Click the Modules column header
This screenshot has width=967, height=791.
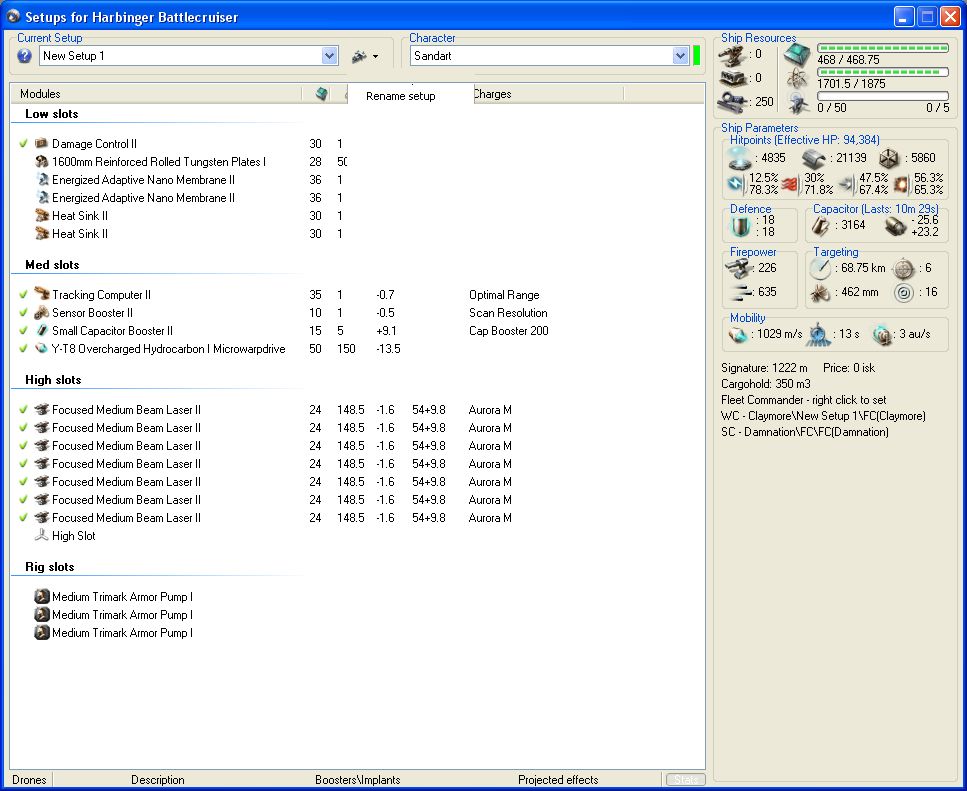tap(156, 94)
